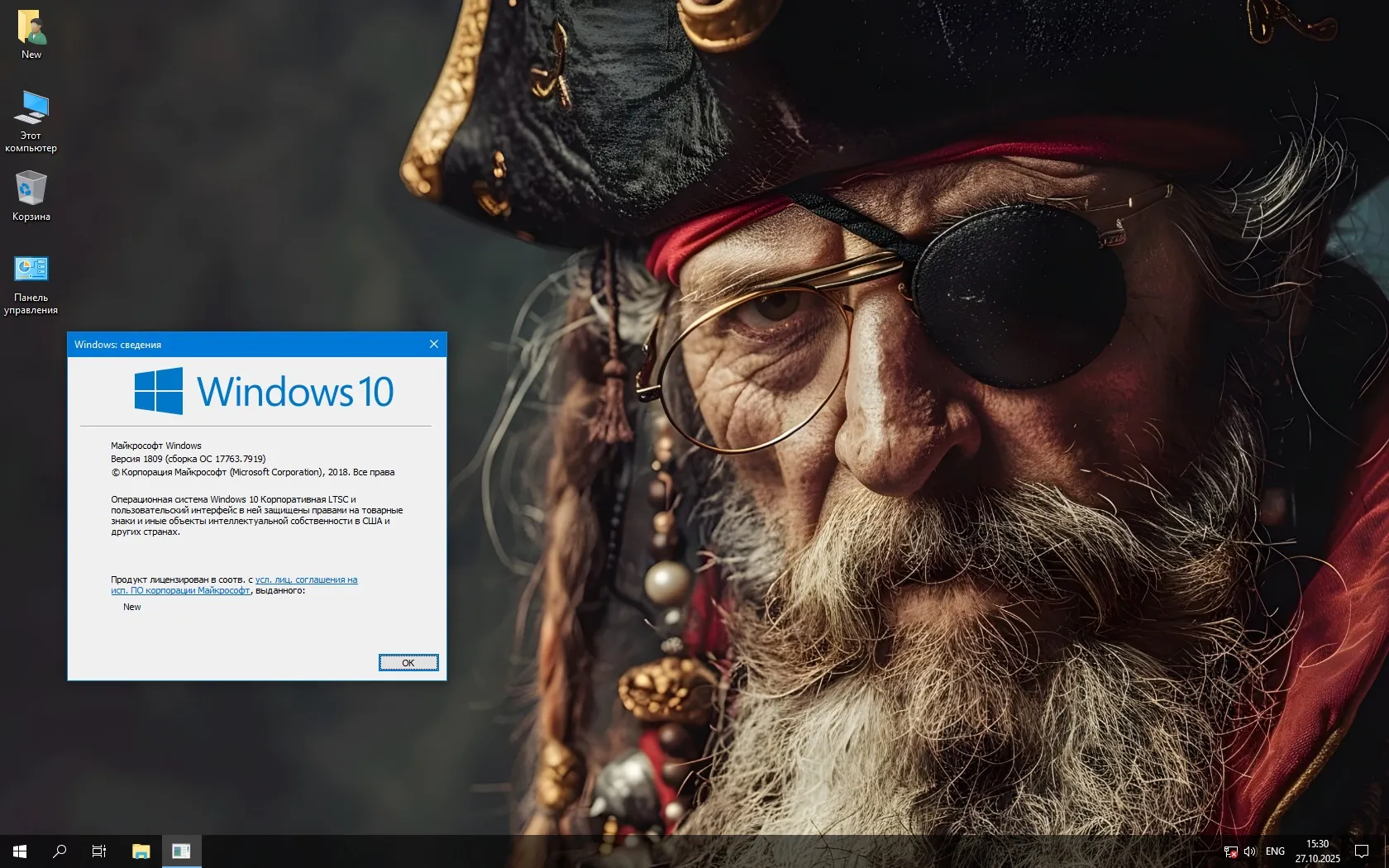Close the Windows: сведения dialog

[x=433, y=345]
